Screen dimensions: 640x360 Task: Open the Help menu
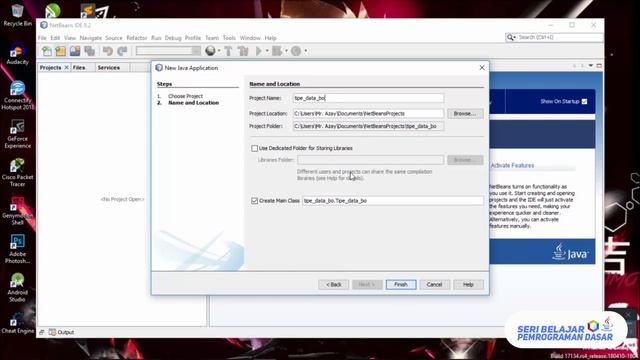(270, 38)
